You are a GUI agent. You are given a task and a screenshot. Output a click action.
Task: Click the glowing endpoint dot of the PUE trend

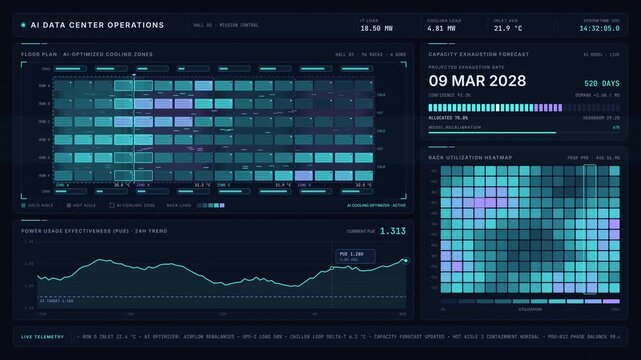point(406,260)
